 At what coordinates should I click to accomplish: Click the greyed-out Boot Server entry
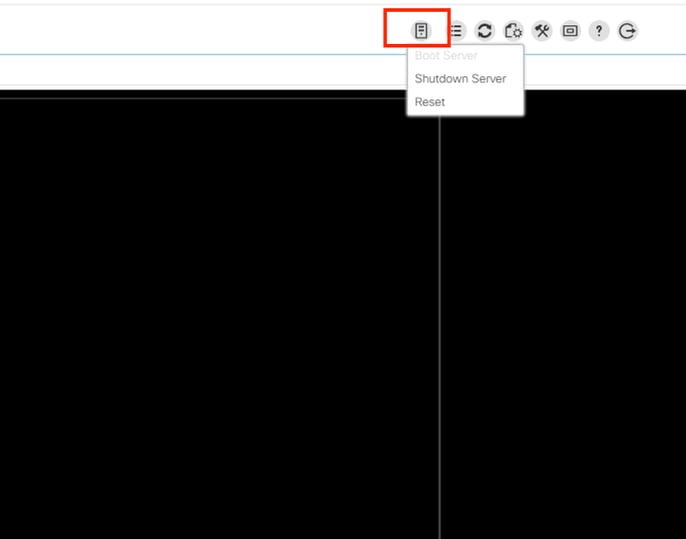click(x=446, y=56)
